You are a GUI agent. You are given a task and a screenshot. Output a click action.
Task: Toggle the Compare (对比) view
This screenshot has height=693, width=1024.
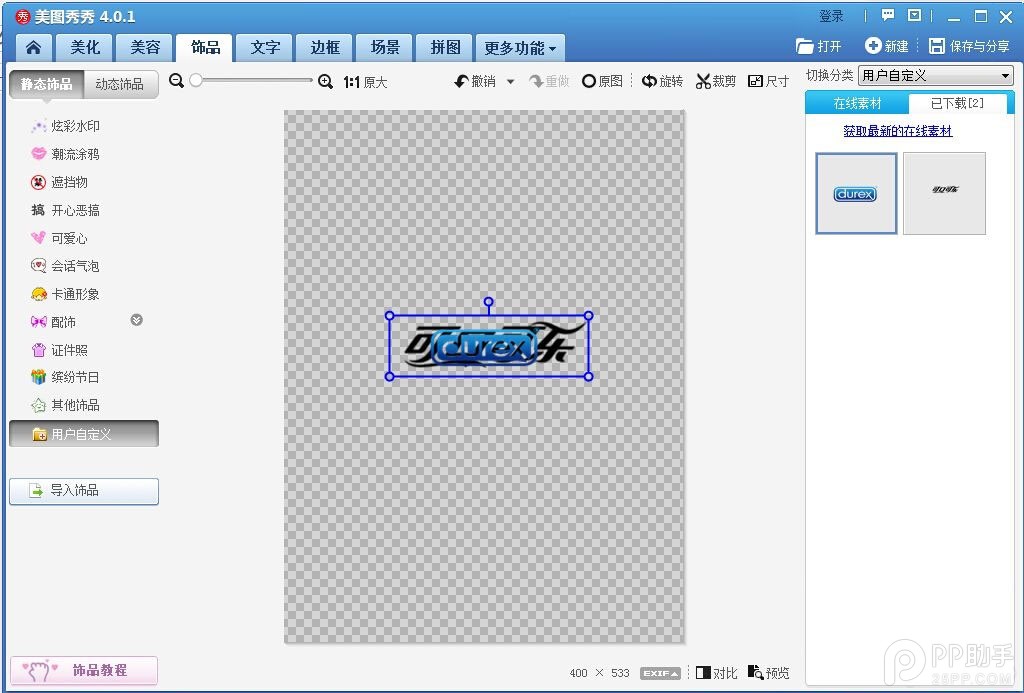pos(716,673)
